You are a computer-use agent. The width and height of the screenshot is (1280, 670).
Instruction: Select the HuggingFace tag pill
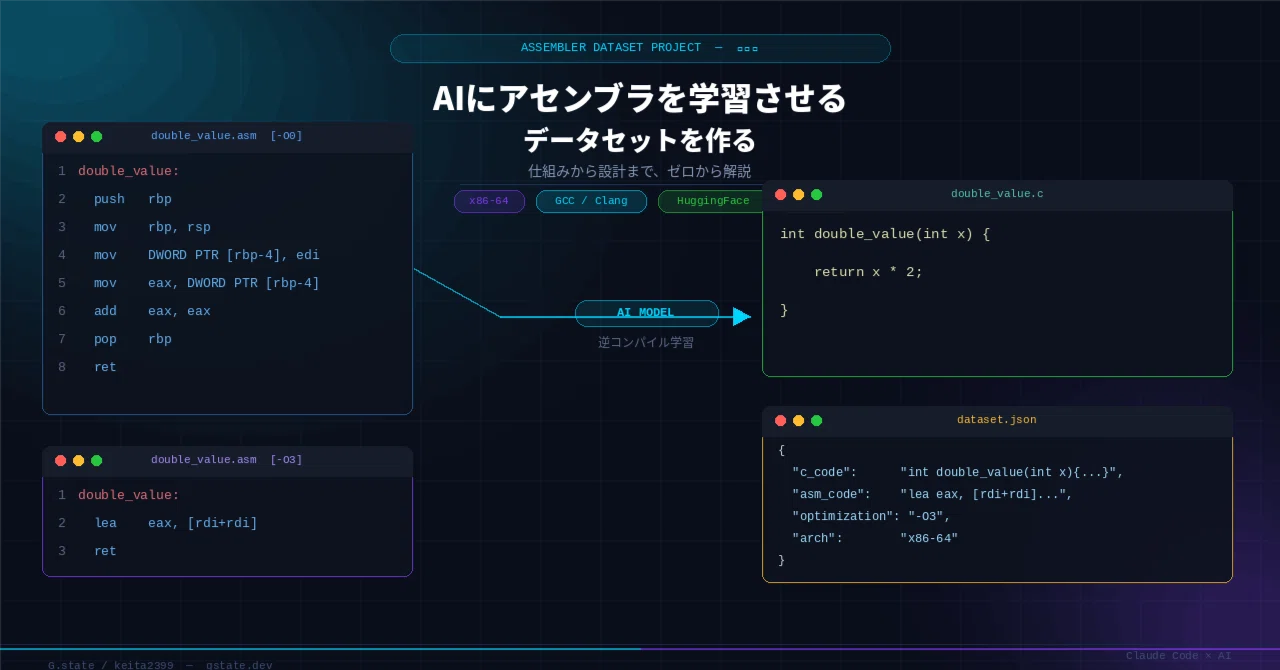point(712,201)
